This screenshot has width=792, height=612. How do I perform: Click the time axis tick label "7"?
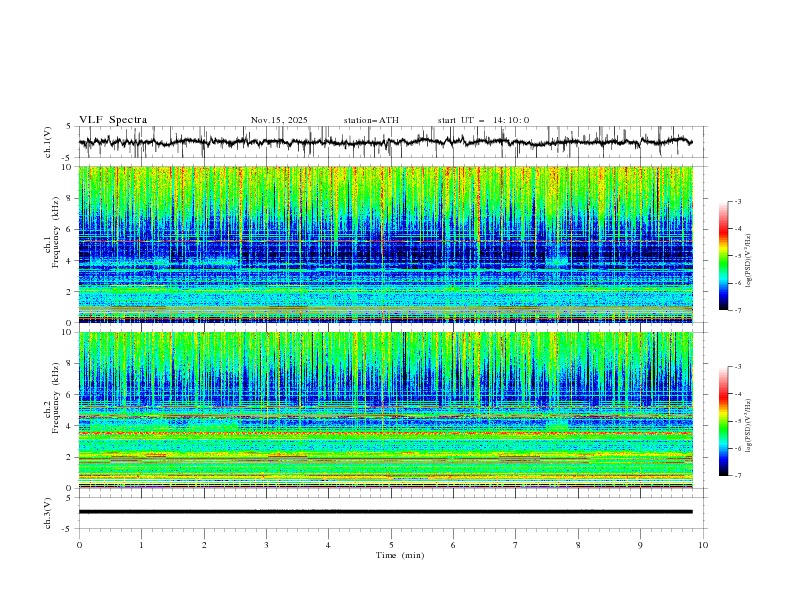(516, 545)
